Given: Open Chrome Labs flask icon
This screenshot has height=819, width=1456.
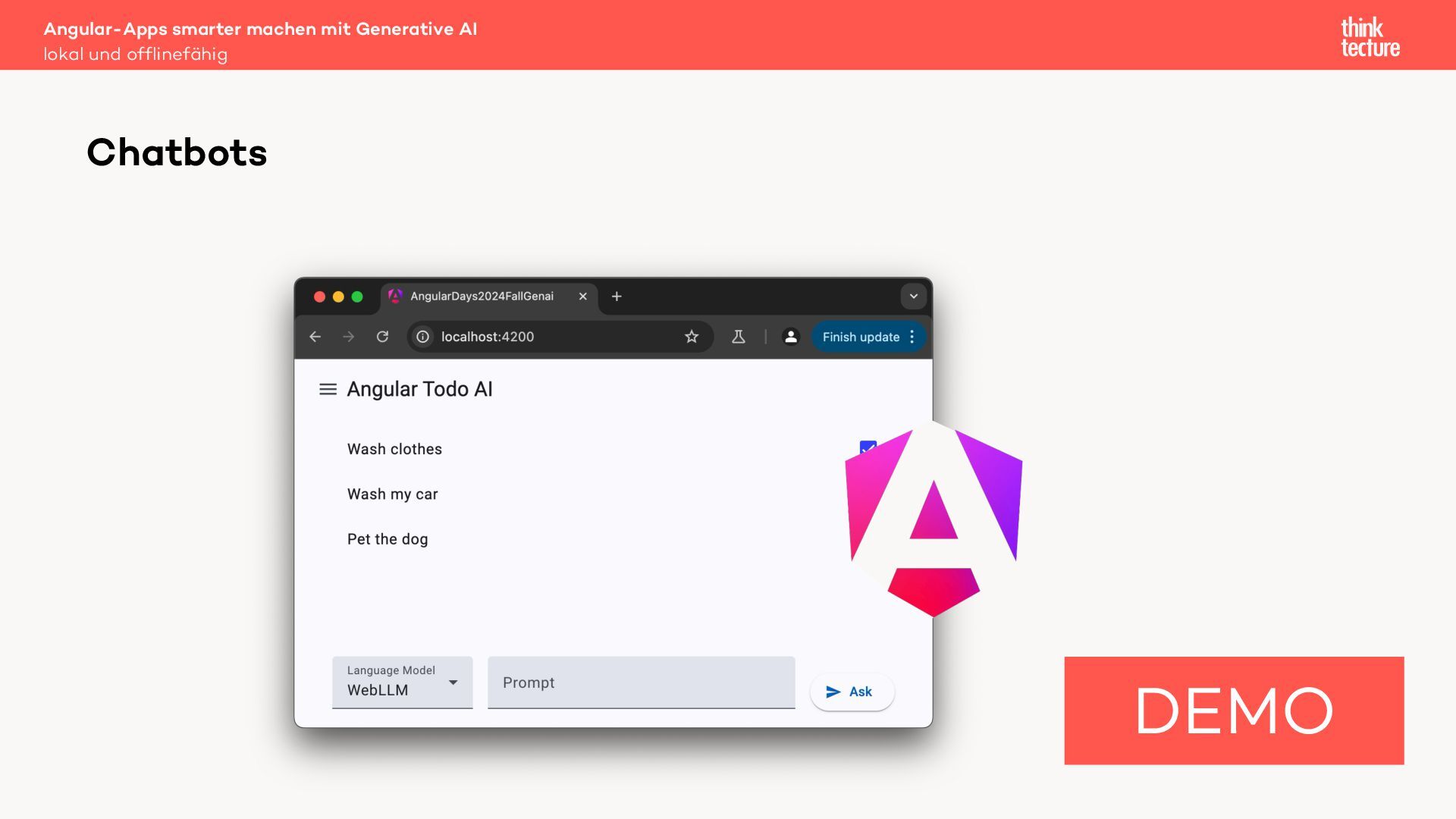Looking at the screenshot, I should click(739, 337).
